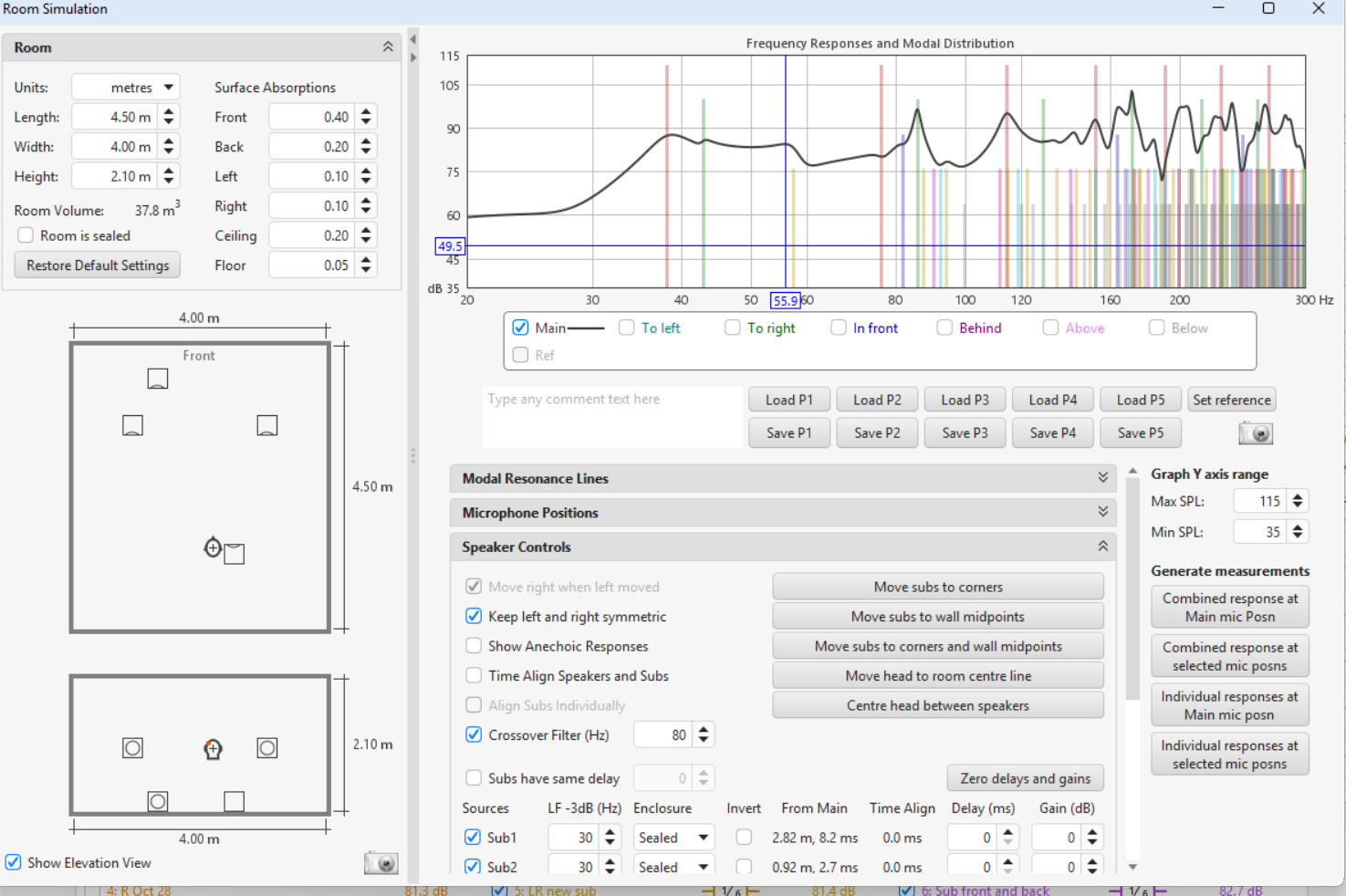Screen dimensions: 1346x896
Task: Click the right speaker in the elevation view
Action: pos(267,748)
